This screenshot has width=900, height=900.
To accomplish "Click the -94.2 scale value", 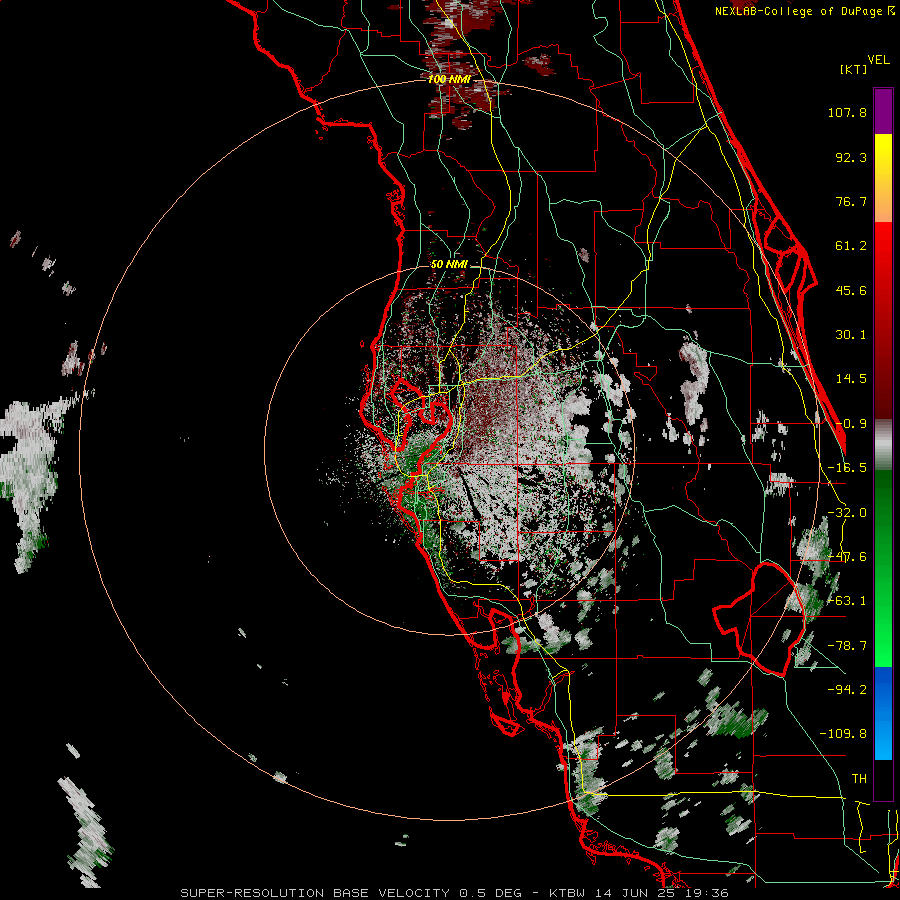I will click(847, 689).
